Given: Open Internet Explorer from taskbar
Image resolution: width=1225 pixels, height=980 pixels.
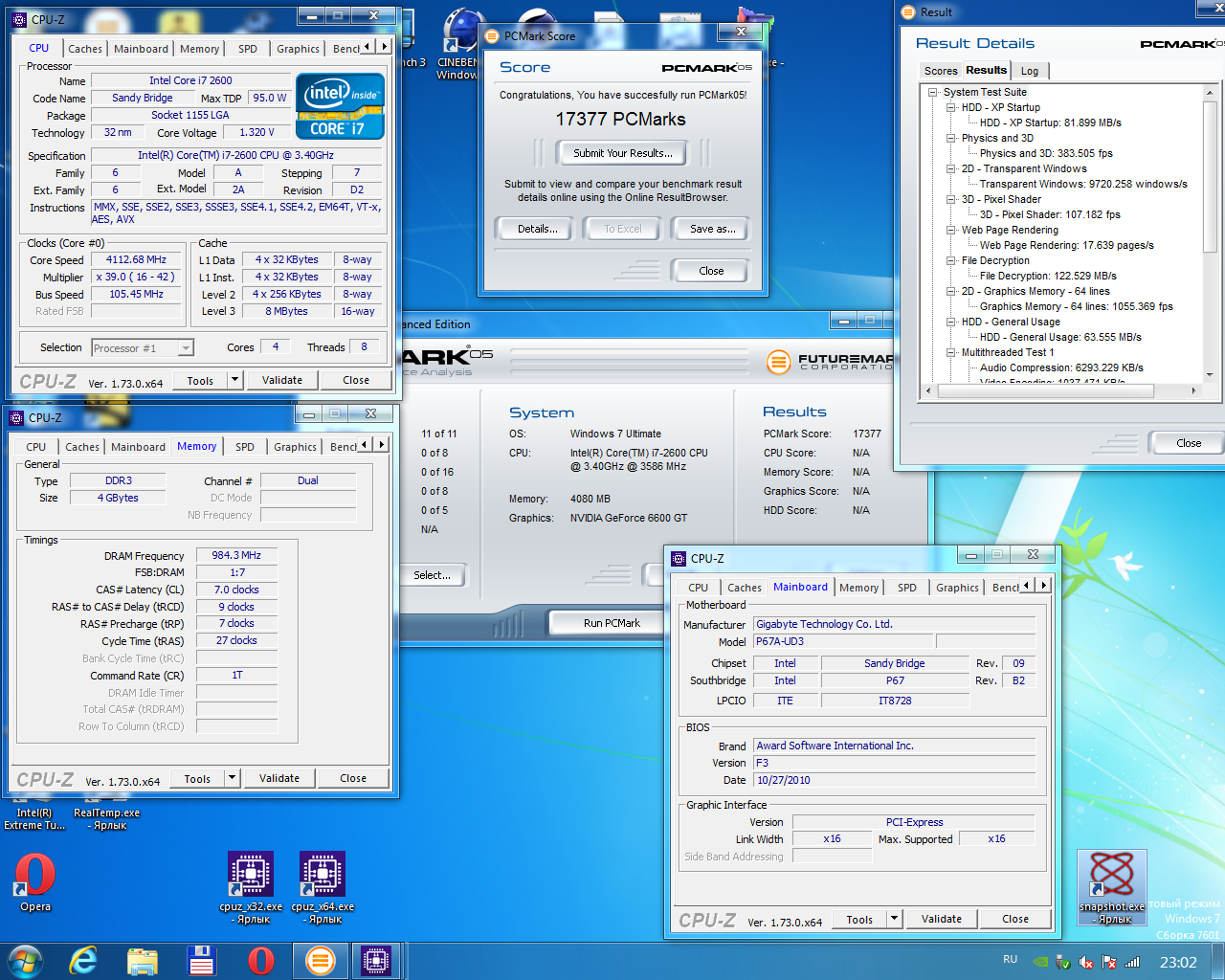Looking at the screenshot, I should 84,961.
